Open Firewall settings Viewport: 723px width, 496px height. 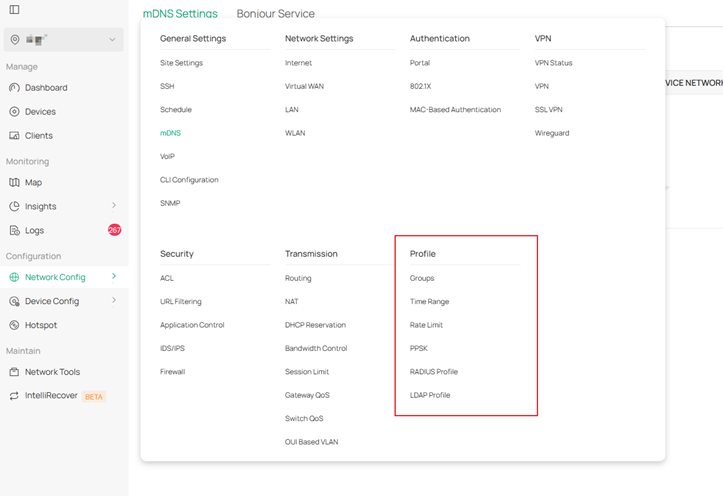(x=172, y=372)
